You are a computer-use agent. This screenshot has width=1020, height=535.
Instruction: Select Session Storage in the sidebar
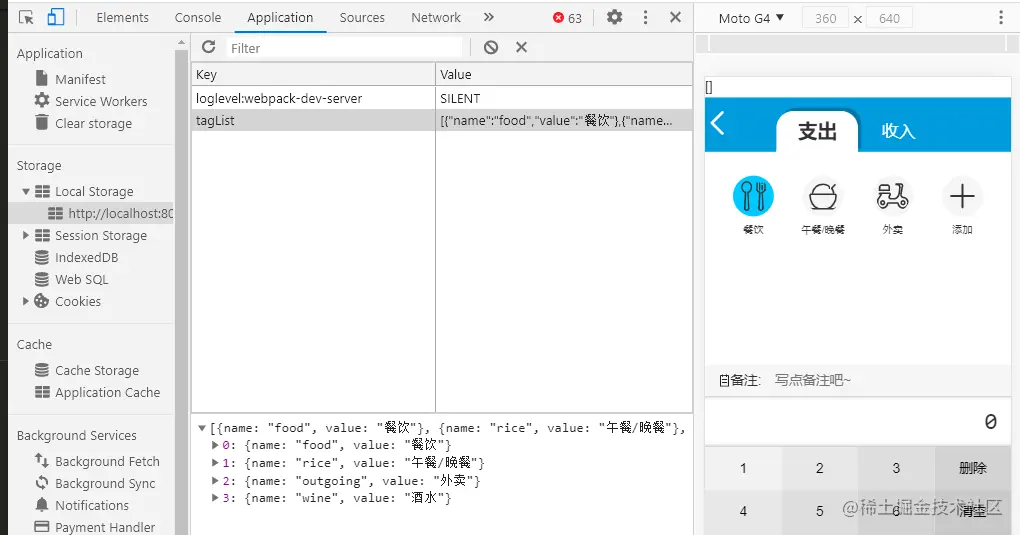[101, 235]
